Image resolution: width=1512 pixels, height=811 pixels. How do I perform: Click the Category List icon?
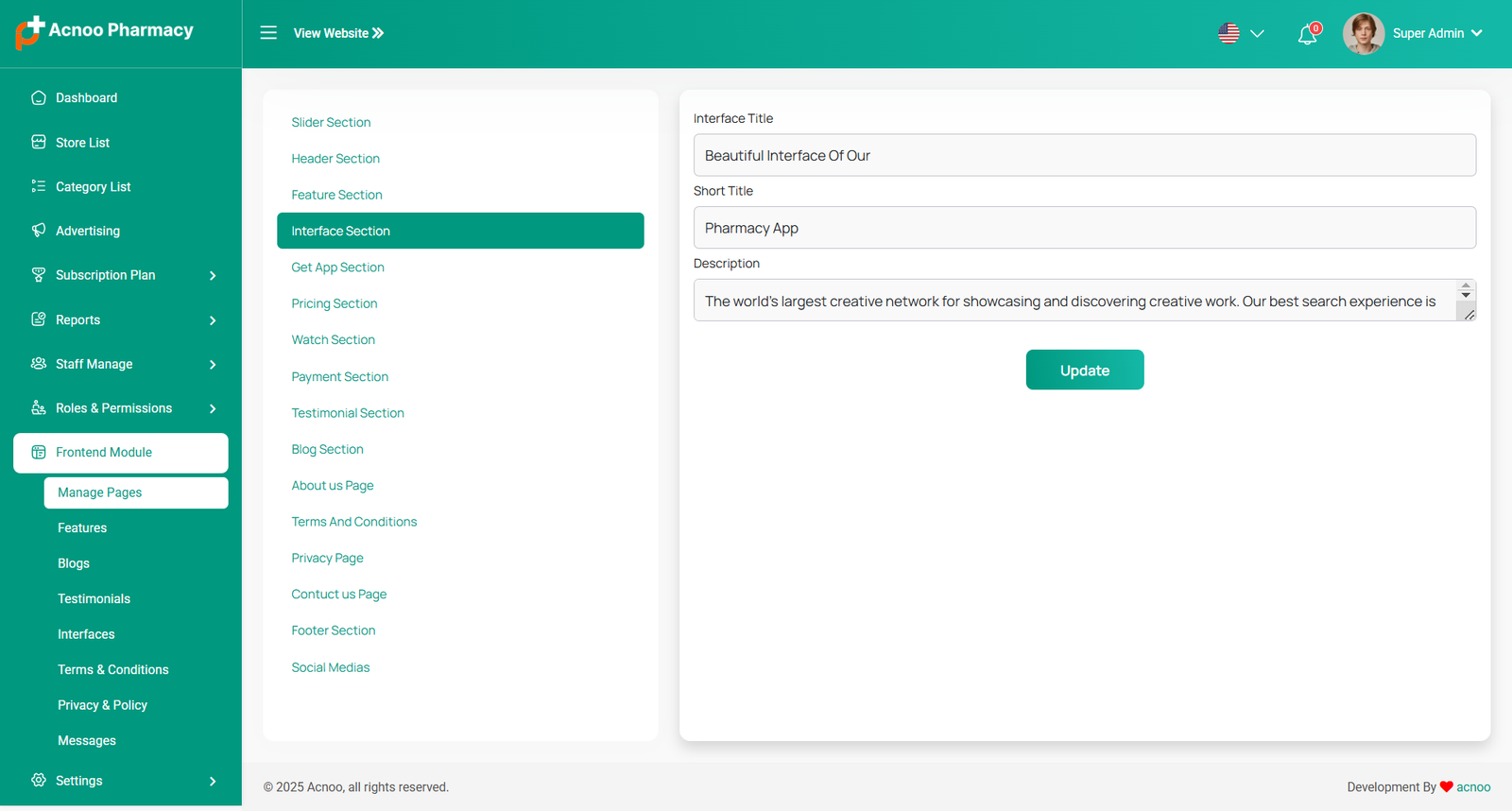coord(39,186)
